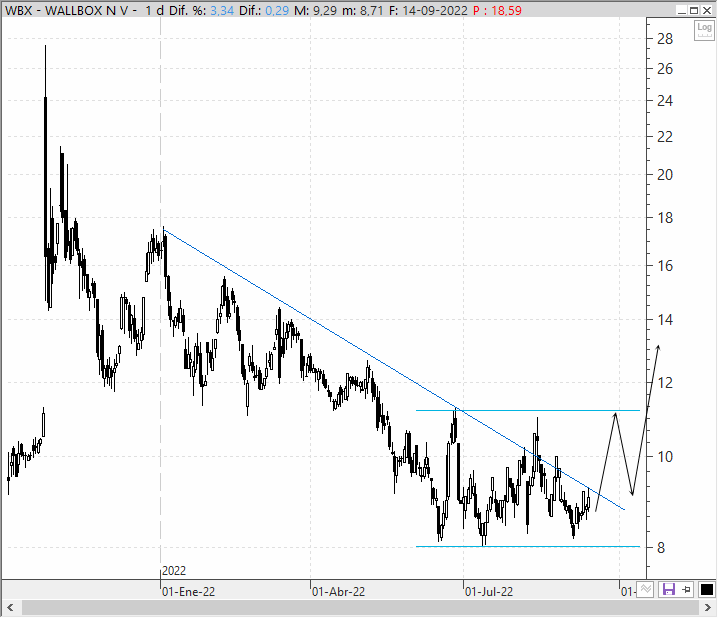Screen dimensions: 718x618
Task: Click the Dif. value 0,29
Action: click(x=277, y=10)
